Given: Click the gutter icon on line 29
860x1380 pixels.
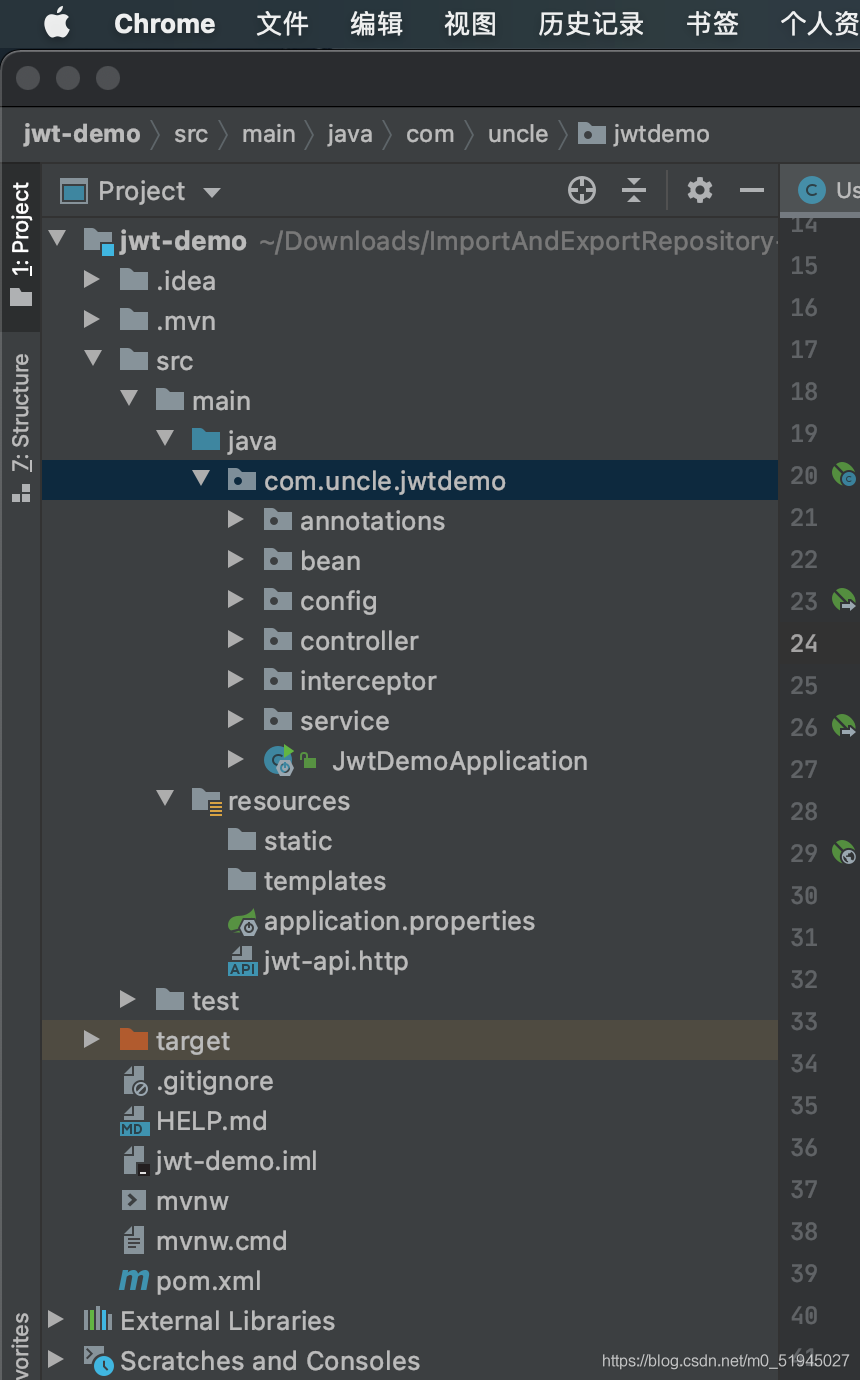Looking at the screenshot, I should [844, 853].
